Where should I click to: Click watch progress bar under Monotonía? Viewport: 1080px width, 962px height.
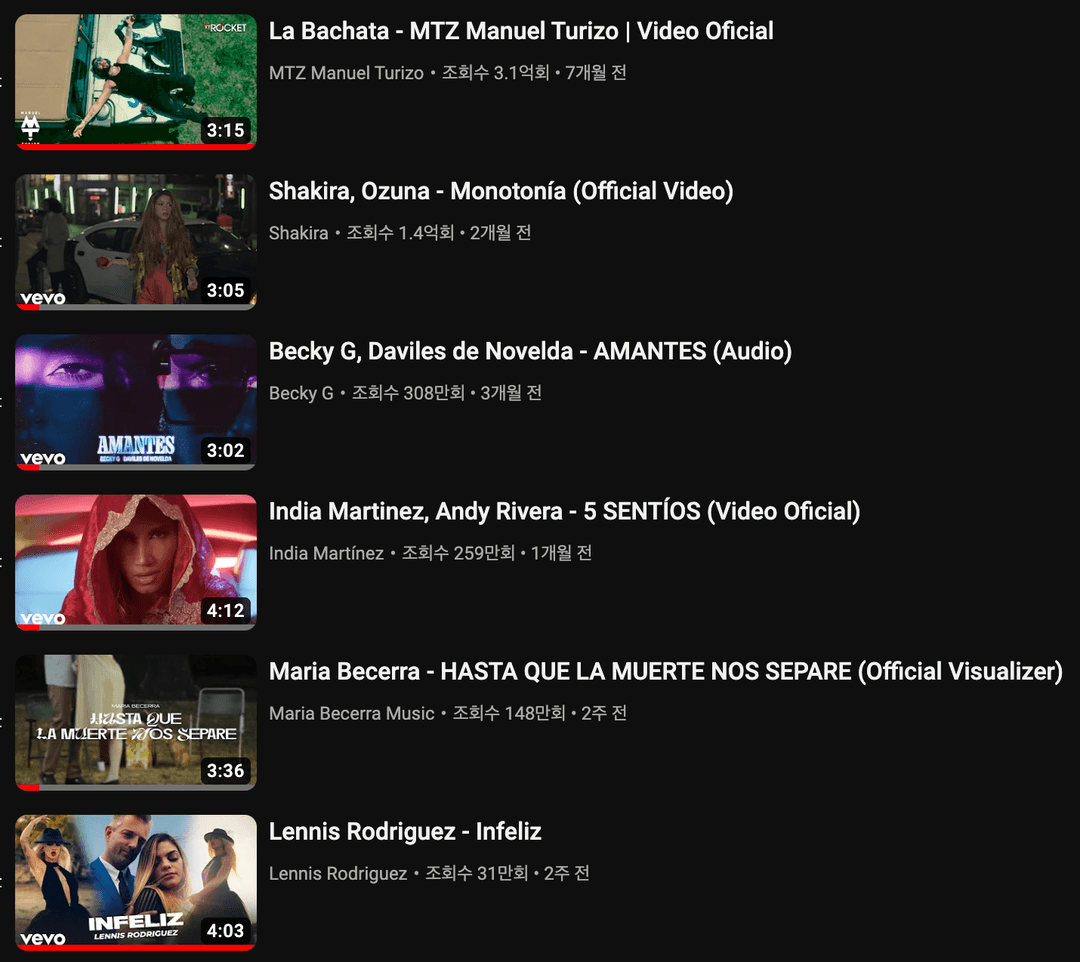[136, 307]
